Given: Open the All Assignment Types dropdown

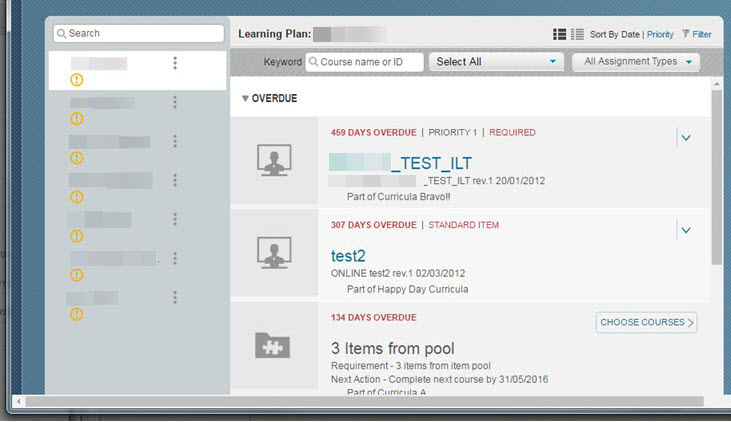Looking at the screenshot, I should tap(636, 62).
